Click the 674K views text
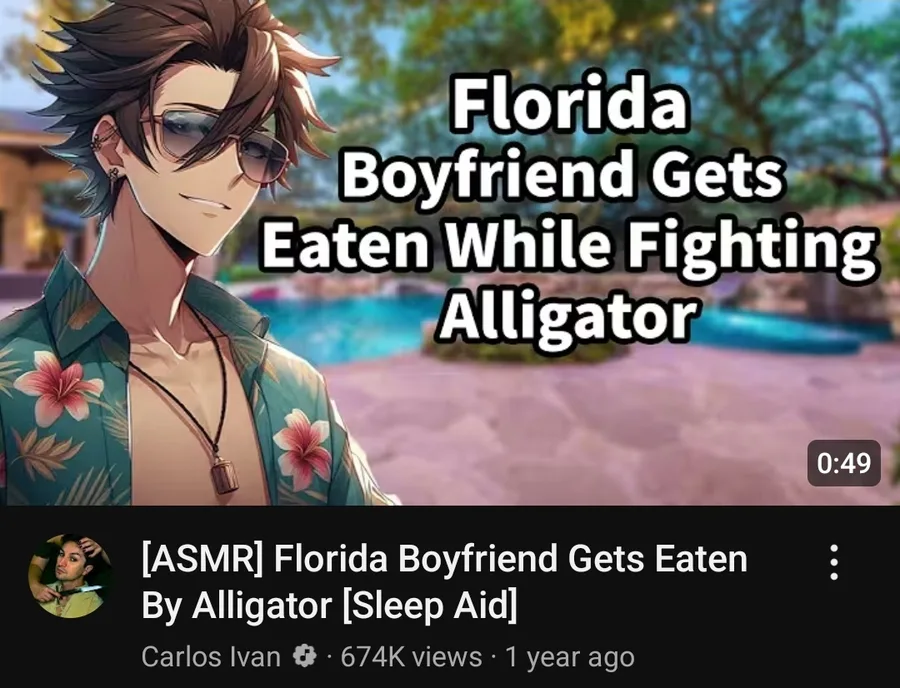 [x=411, y=656]
